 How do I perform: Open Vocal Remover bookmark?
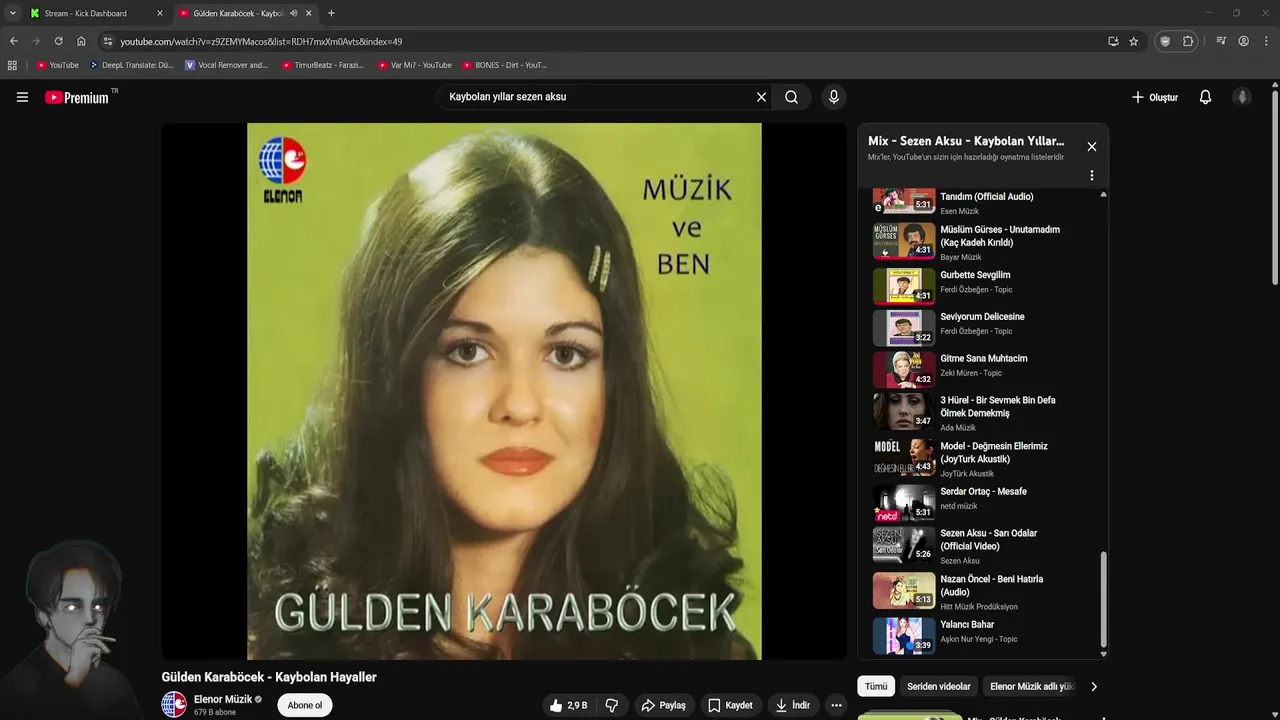point(227,65)
